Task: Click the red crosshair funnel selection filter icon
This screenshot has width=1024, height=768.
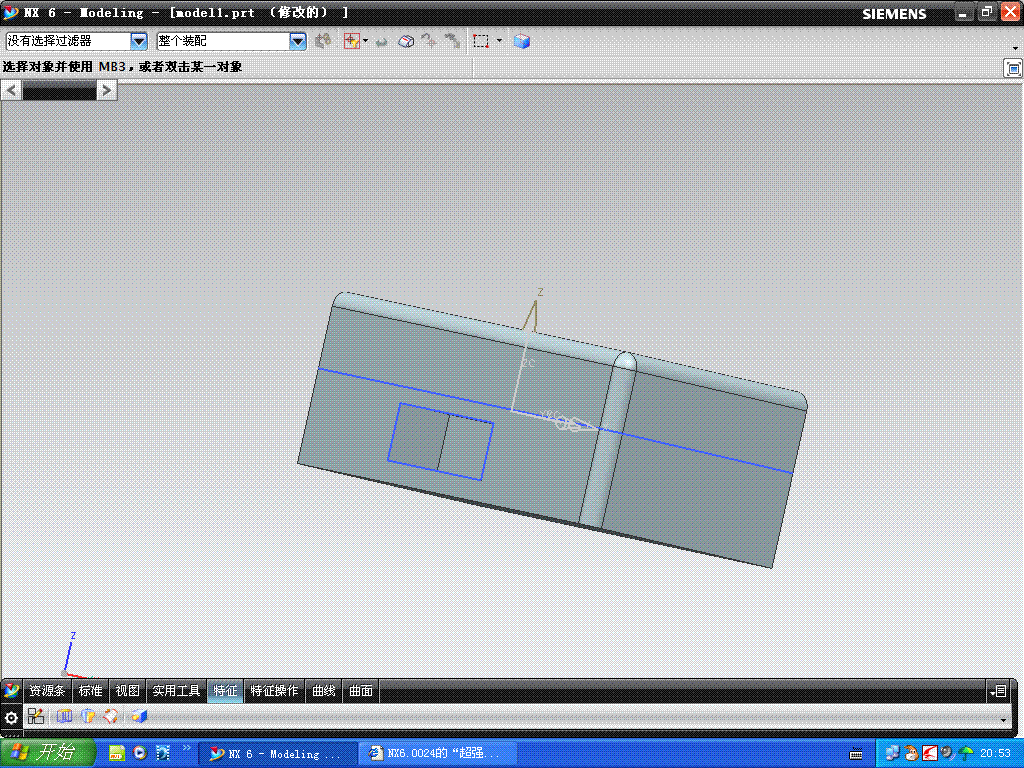Action: pyautogui.click(x=351, y=41)
